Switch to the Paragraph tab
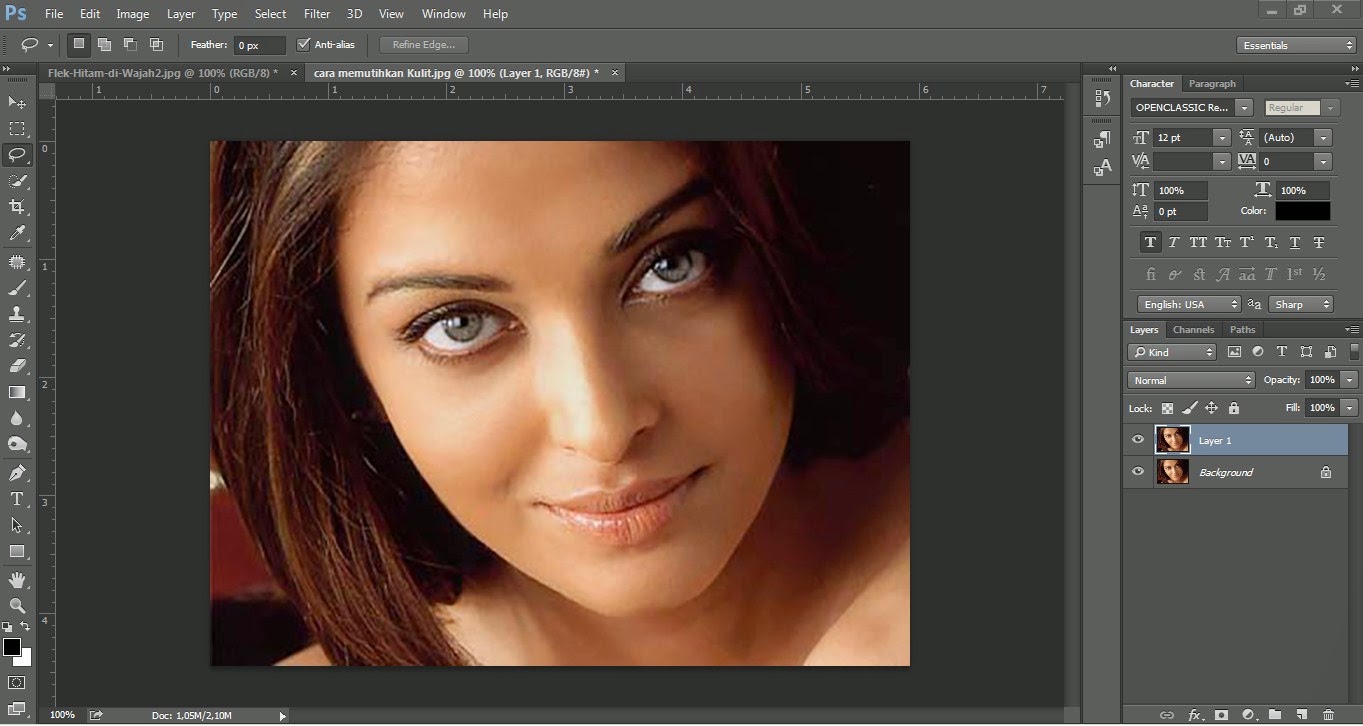This screenshot has height=726, width=1363. 1212,83
